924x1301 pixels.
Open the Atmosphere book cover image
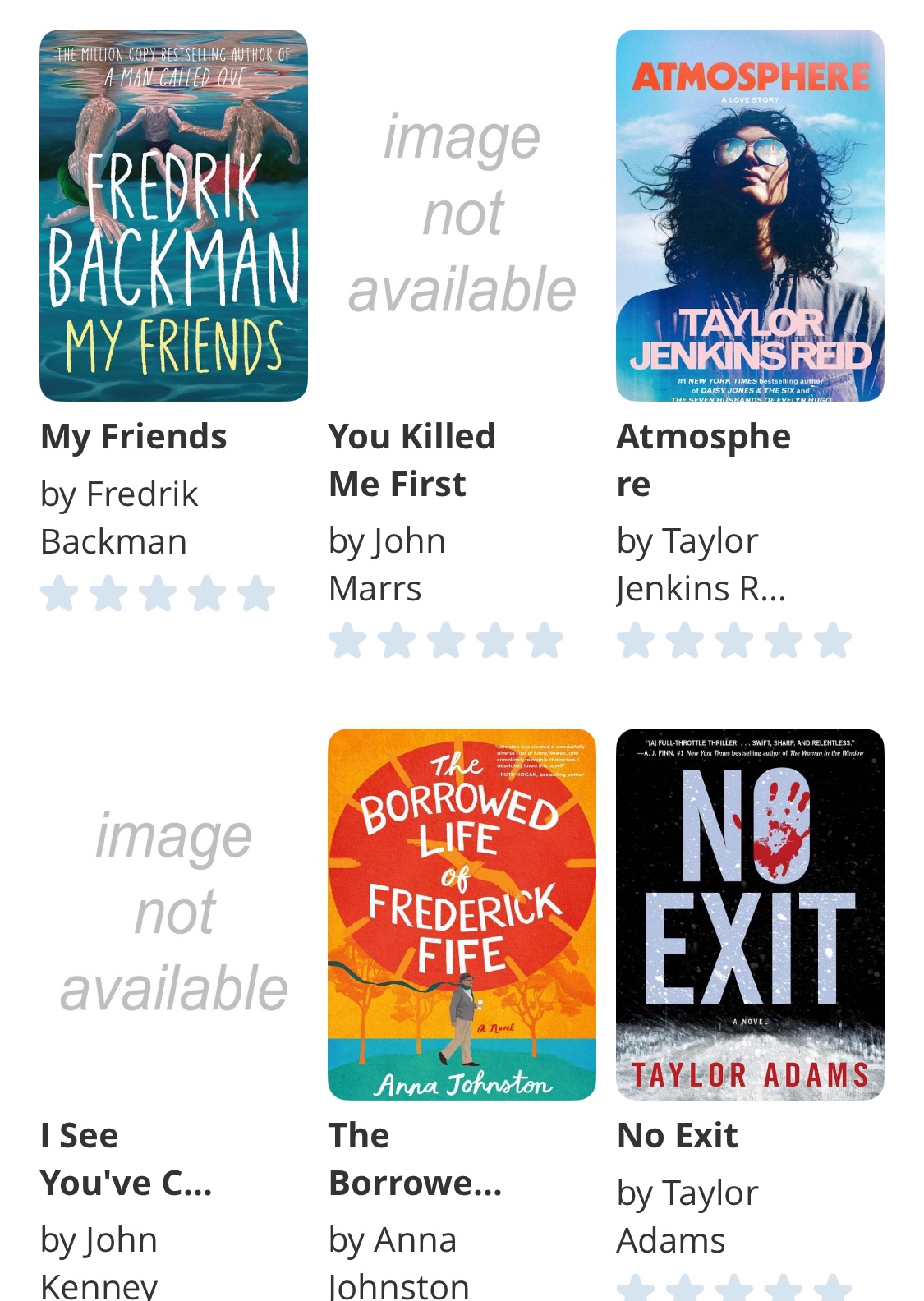point(750,215)
